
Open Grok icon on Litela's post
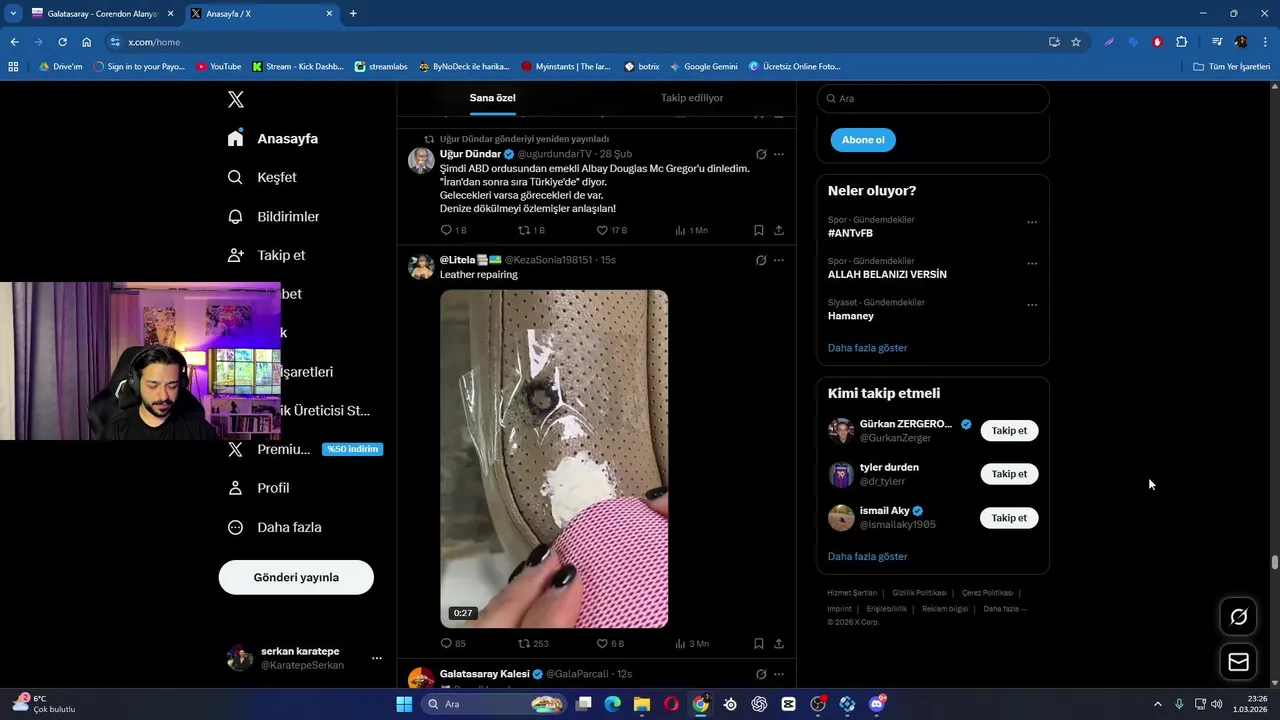click(x=761, y=260)
